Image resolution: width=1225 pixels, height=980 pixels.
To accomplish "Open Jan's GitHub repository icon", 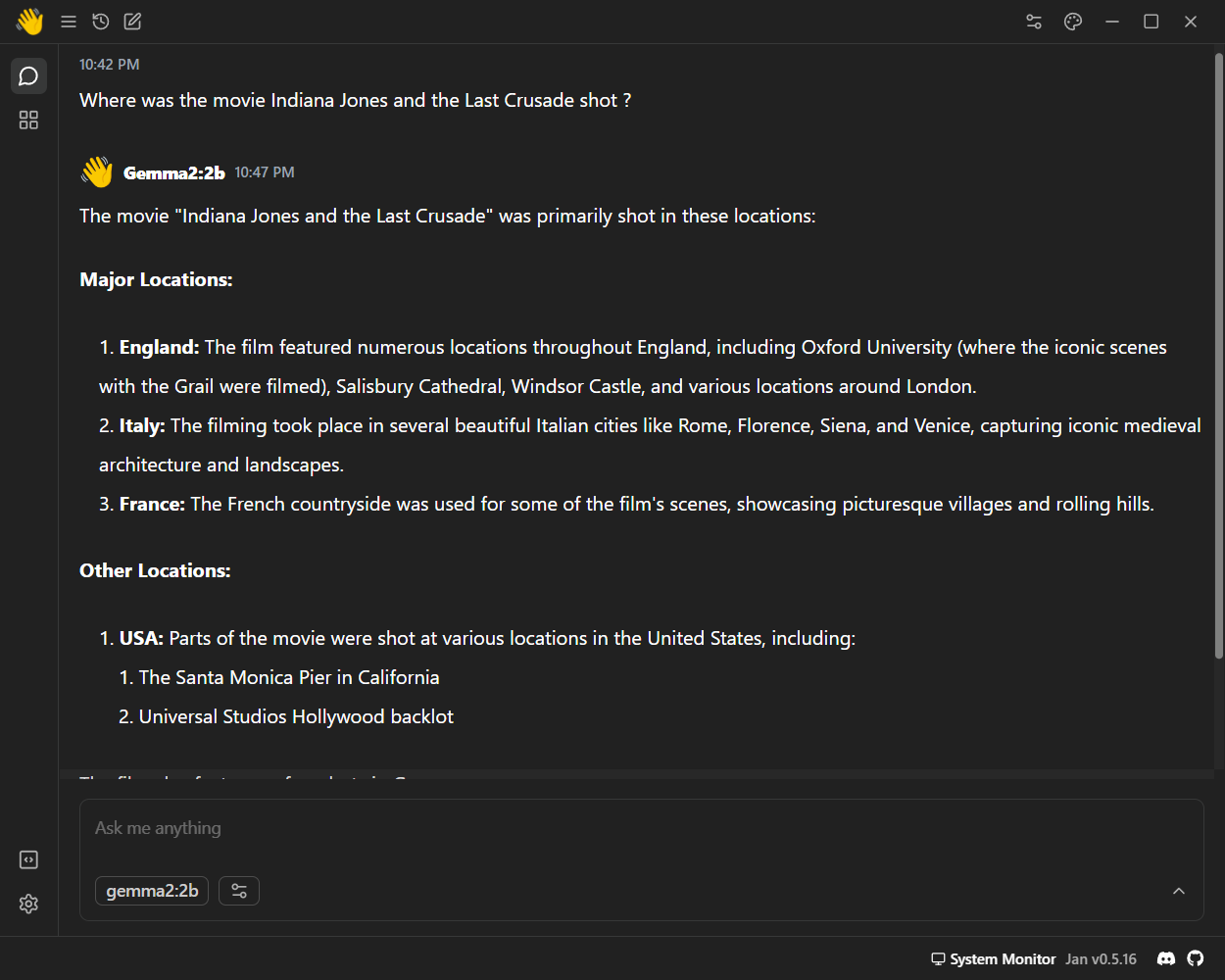I will point(1196,958).
